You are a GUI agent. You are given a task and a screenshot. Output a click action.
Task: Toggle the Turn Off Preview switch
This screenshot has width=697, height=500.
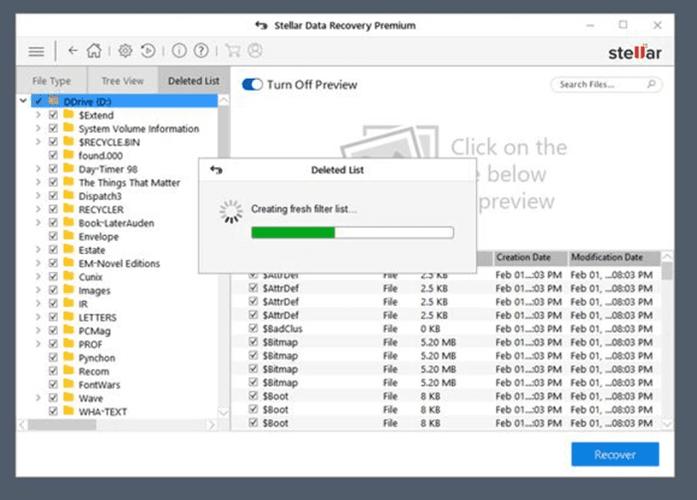coord(252,84)
